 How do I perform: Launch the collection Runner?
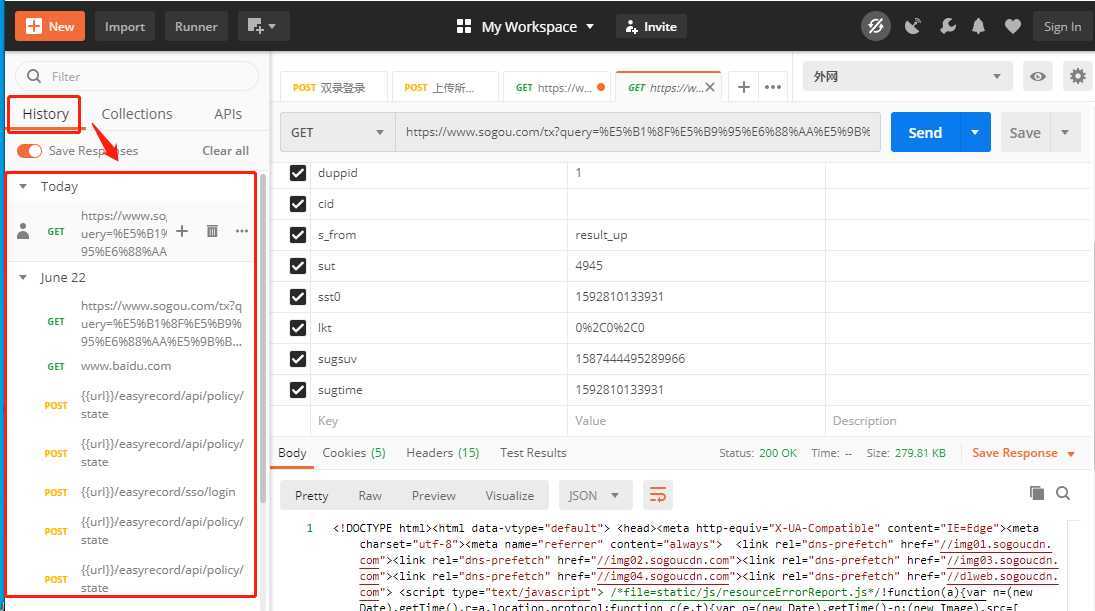(x=196, y=27)
